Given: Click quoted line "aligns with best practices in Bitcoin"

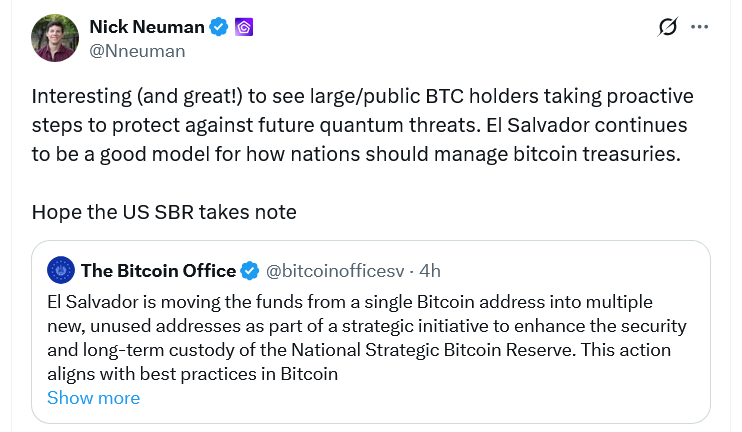Looking at the screenshot, I should point(193,375).
